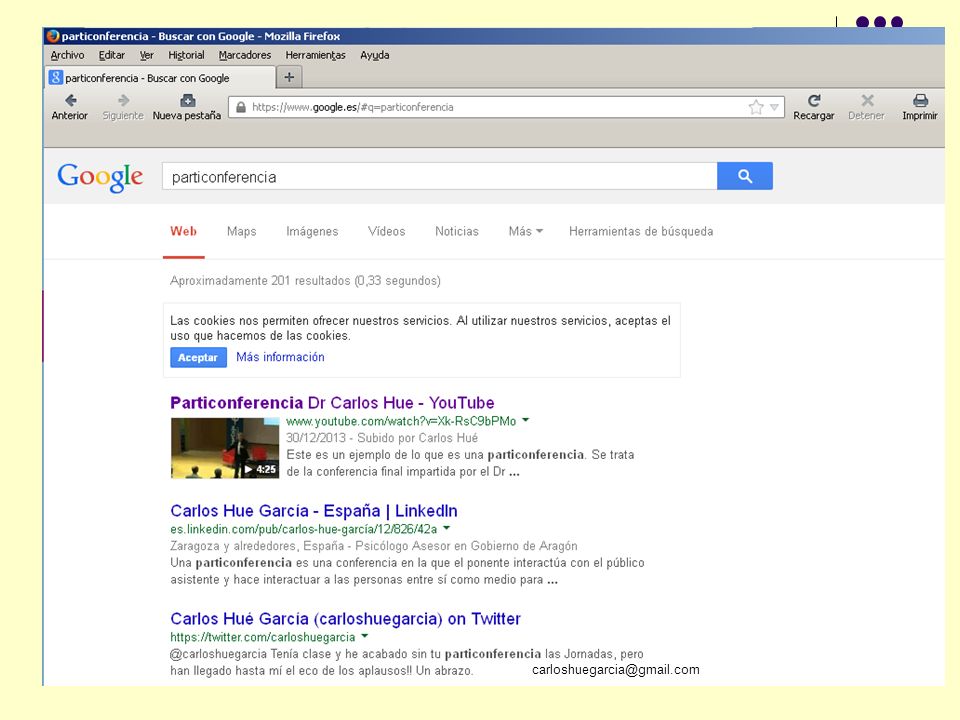
Task: Click the carloshuegarcia@gmail.com text
Action: (x=616, y=670)
